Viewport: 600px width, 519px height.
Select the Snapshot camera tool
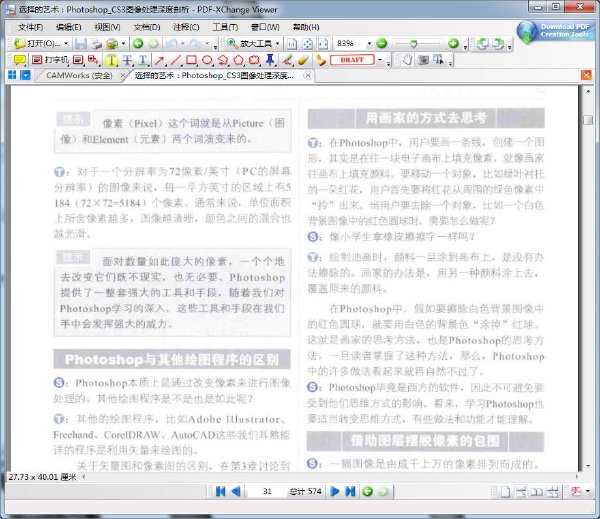coord(423,60)
